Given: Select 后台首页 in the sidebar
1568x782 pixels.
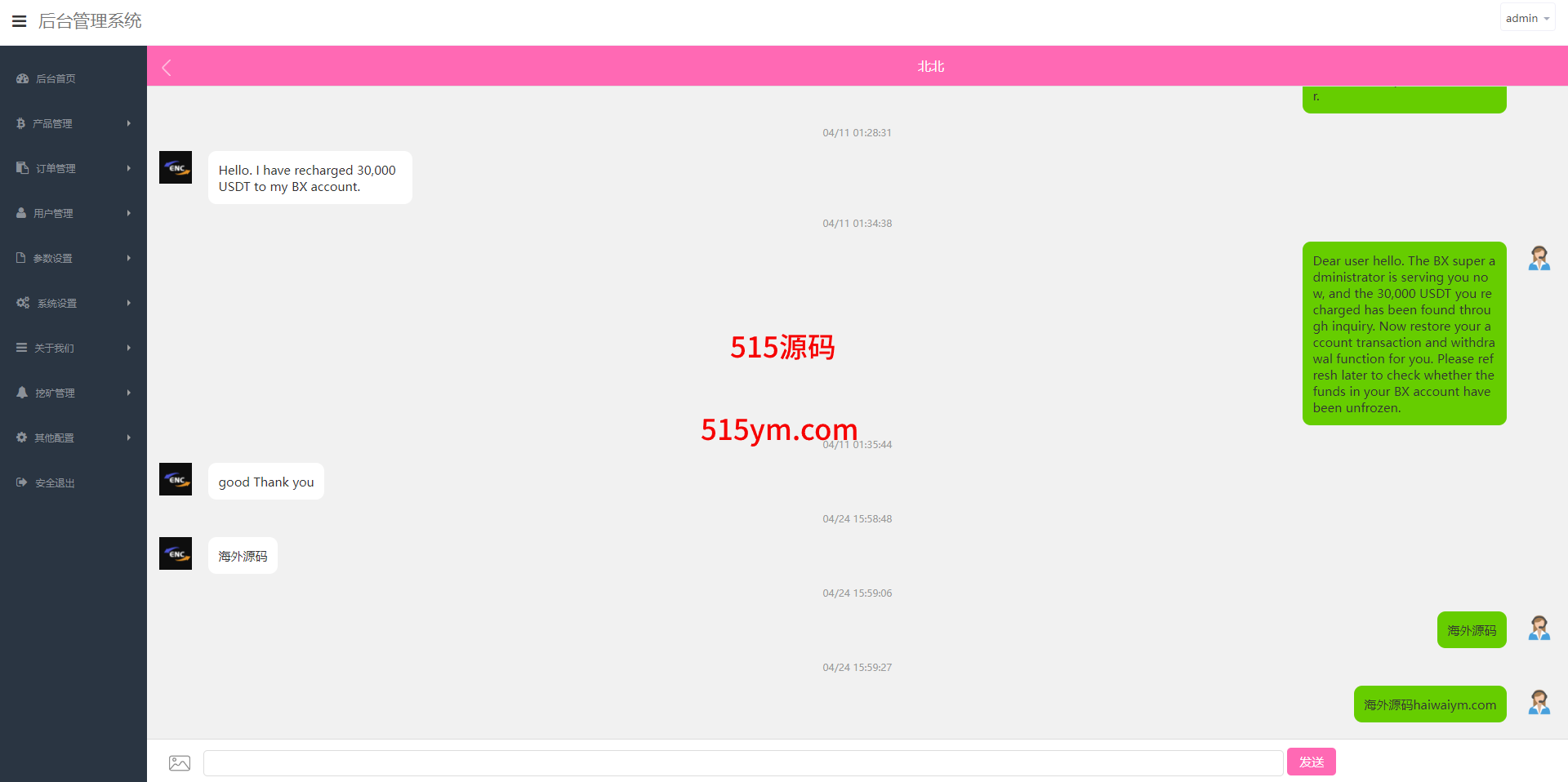Looking at the screenshot, I should pos(56,78).
